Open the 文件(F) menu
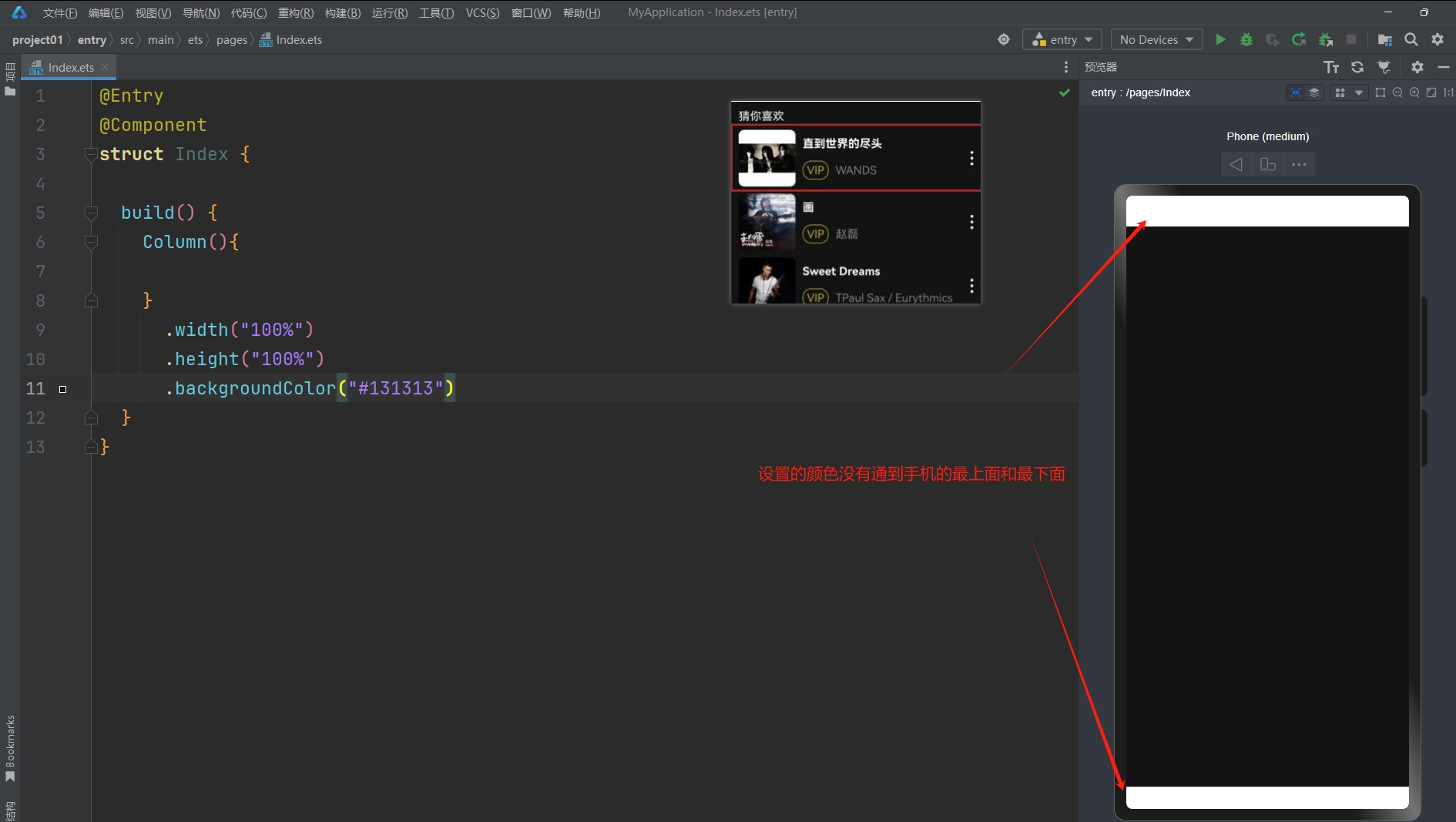Viewport: 1456px width, 822px height. click(x=59, y=12)
